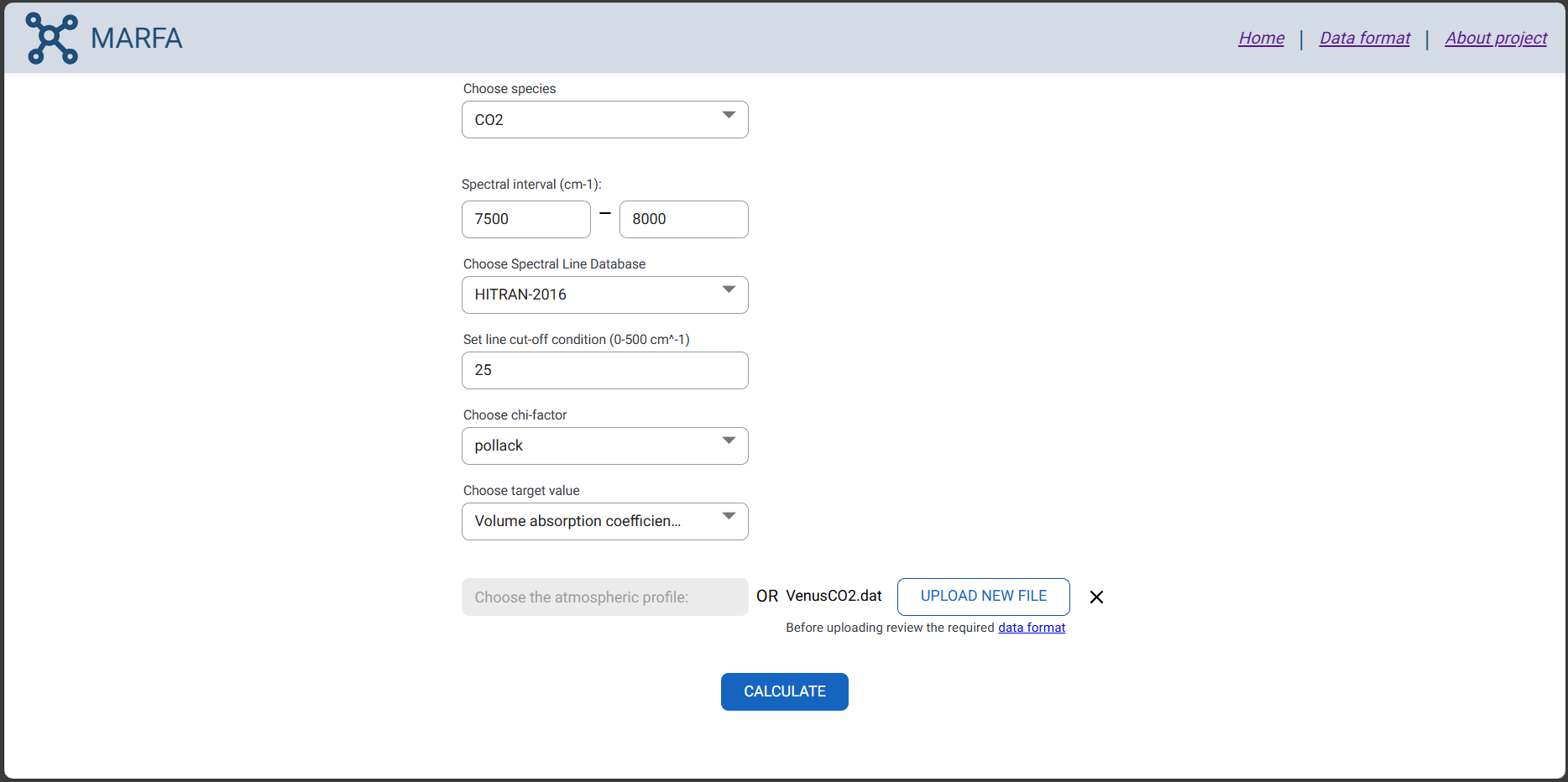Open the About project page
Viewport: 1568px width, 782px height.
point(1495,39)
